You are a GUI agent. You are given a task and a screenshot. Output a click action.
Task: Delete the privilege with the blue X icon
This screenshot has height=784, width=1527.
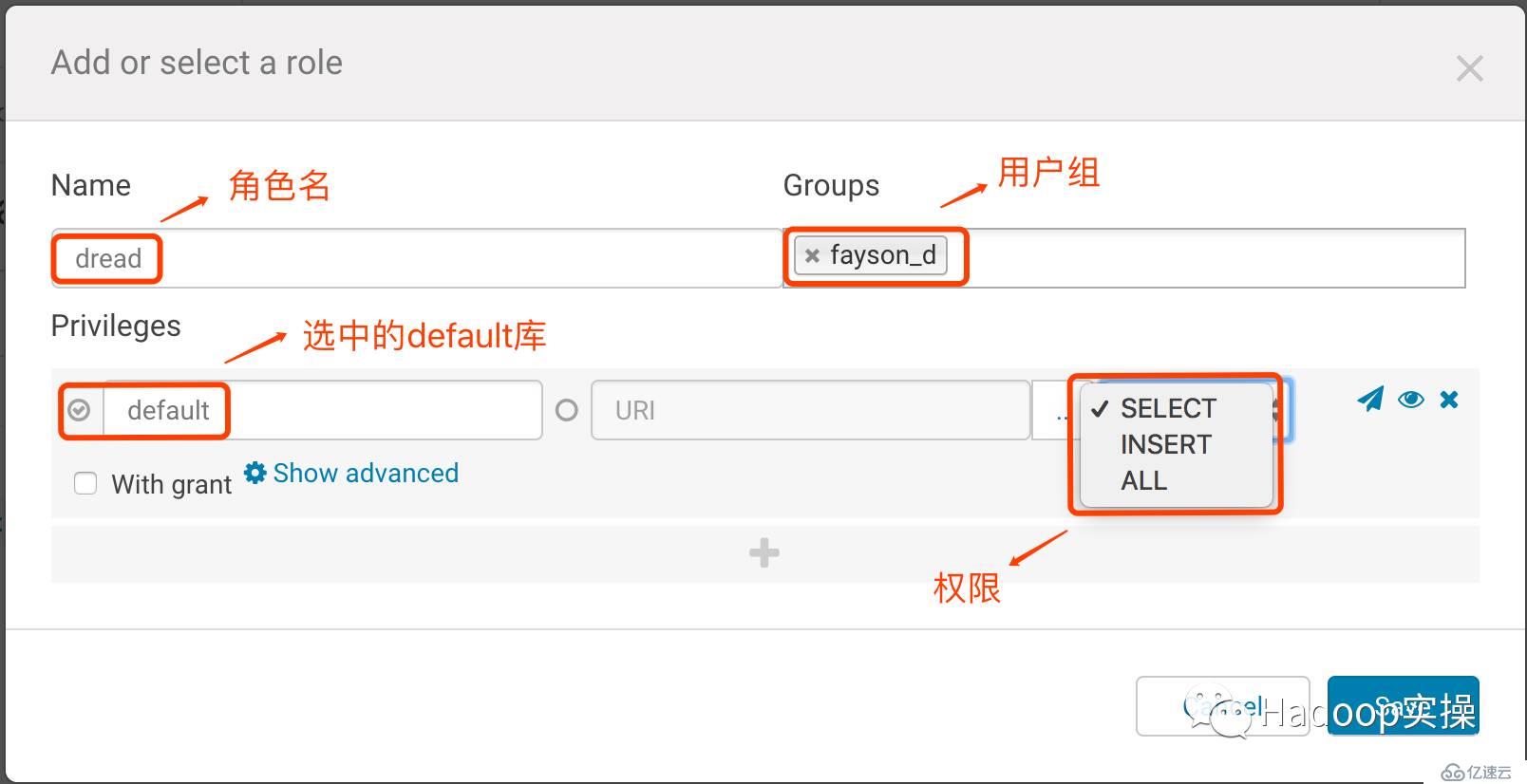pyautogui.click(x=1449, y=400)
